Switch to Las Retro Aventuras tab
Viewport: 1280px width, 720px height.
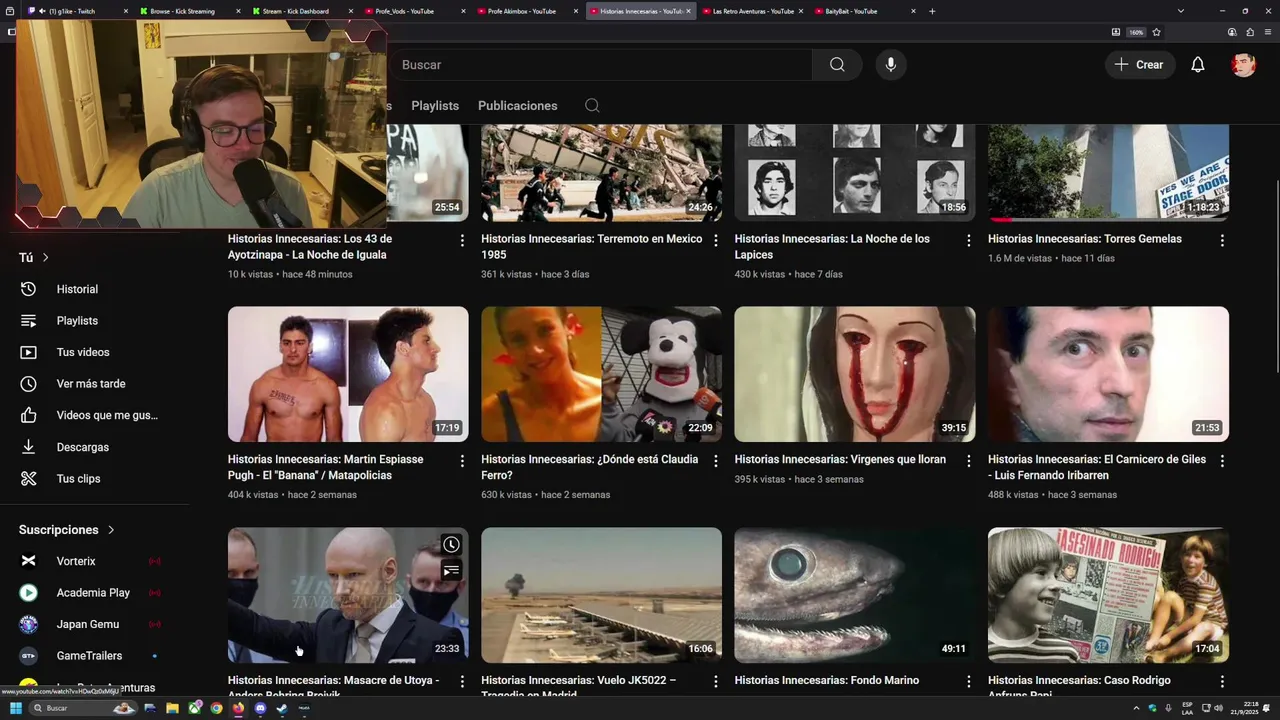pos(752,11)
